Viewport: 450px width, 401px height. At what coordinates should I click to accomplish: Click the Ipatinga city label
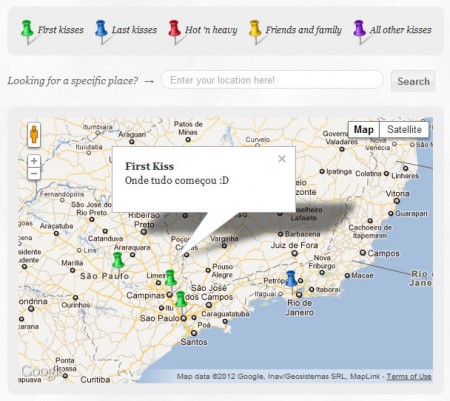[x=339, y=172]
